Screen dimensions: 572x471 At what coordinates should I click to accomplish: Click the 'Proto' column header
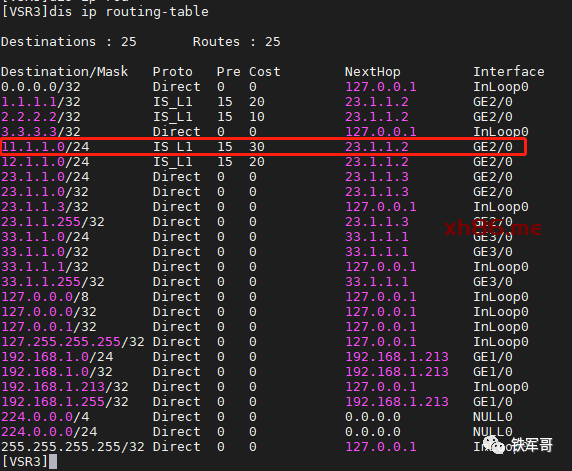[x=173, y=72]
